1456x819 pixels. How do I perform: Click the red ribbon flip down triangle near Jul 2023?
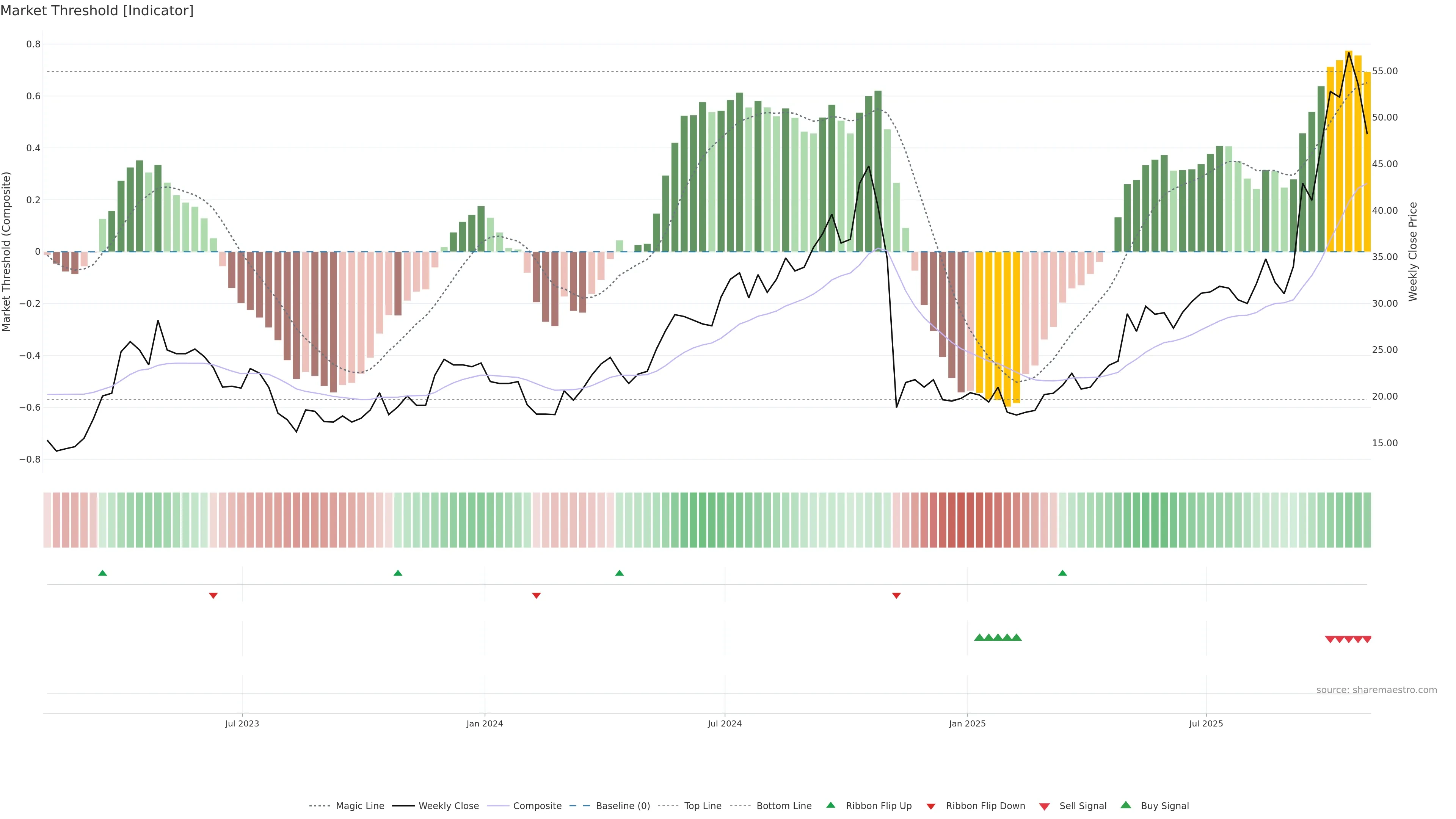(213, 595)
